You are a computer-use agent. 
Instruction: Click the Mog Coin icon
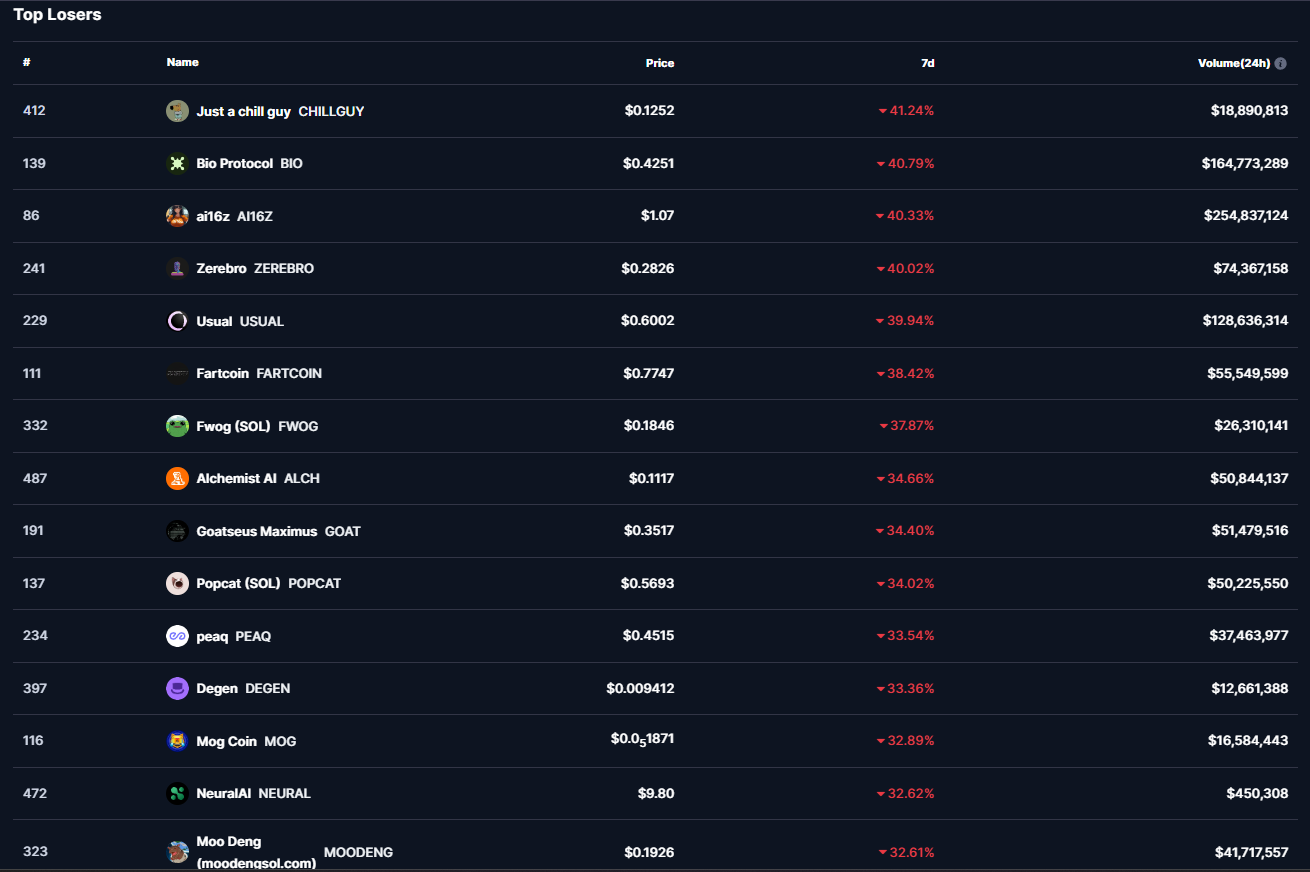177,741
